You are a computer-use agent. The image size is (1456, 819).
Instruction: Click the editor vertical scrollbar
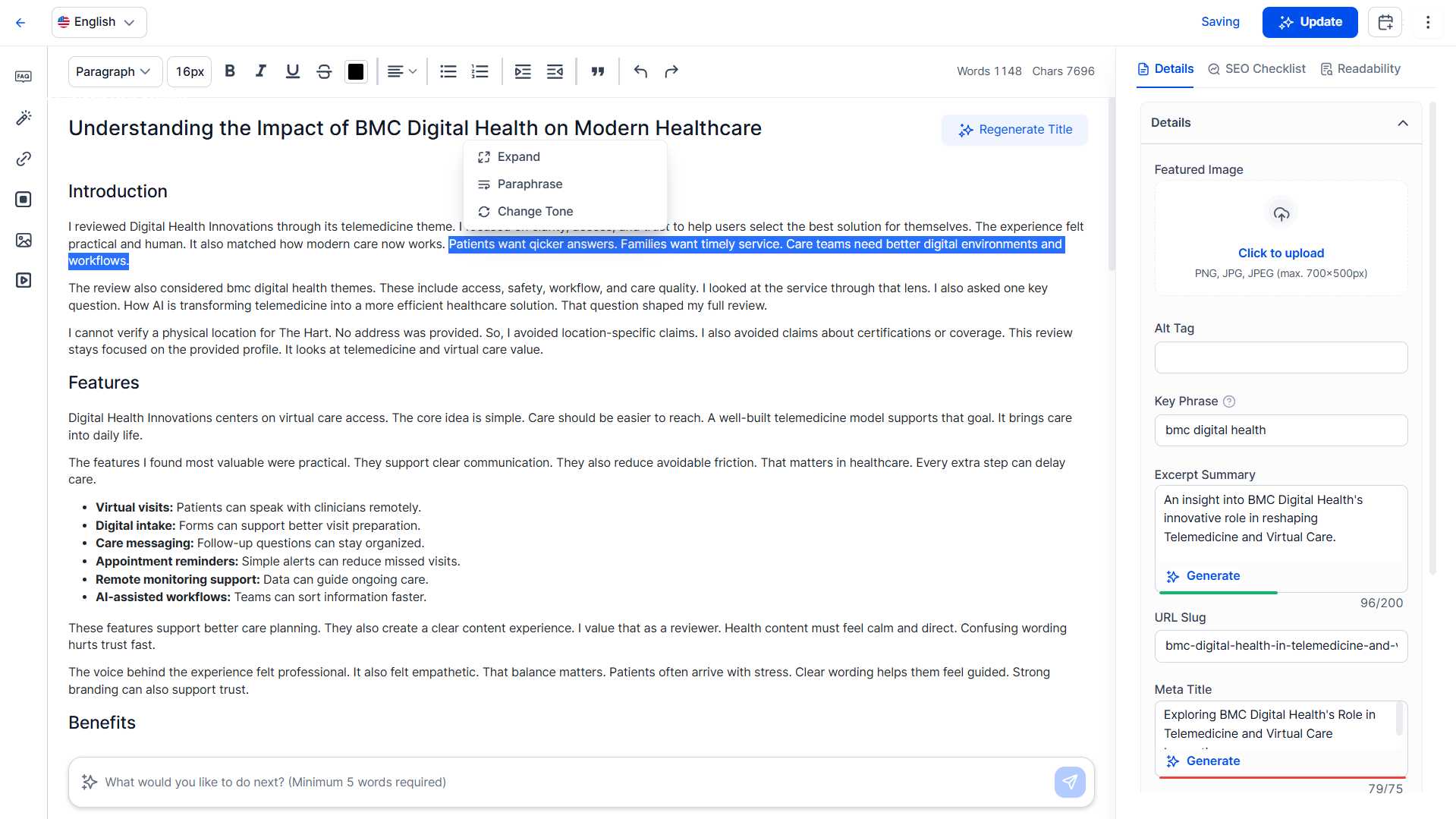click(1112, 184)
